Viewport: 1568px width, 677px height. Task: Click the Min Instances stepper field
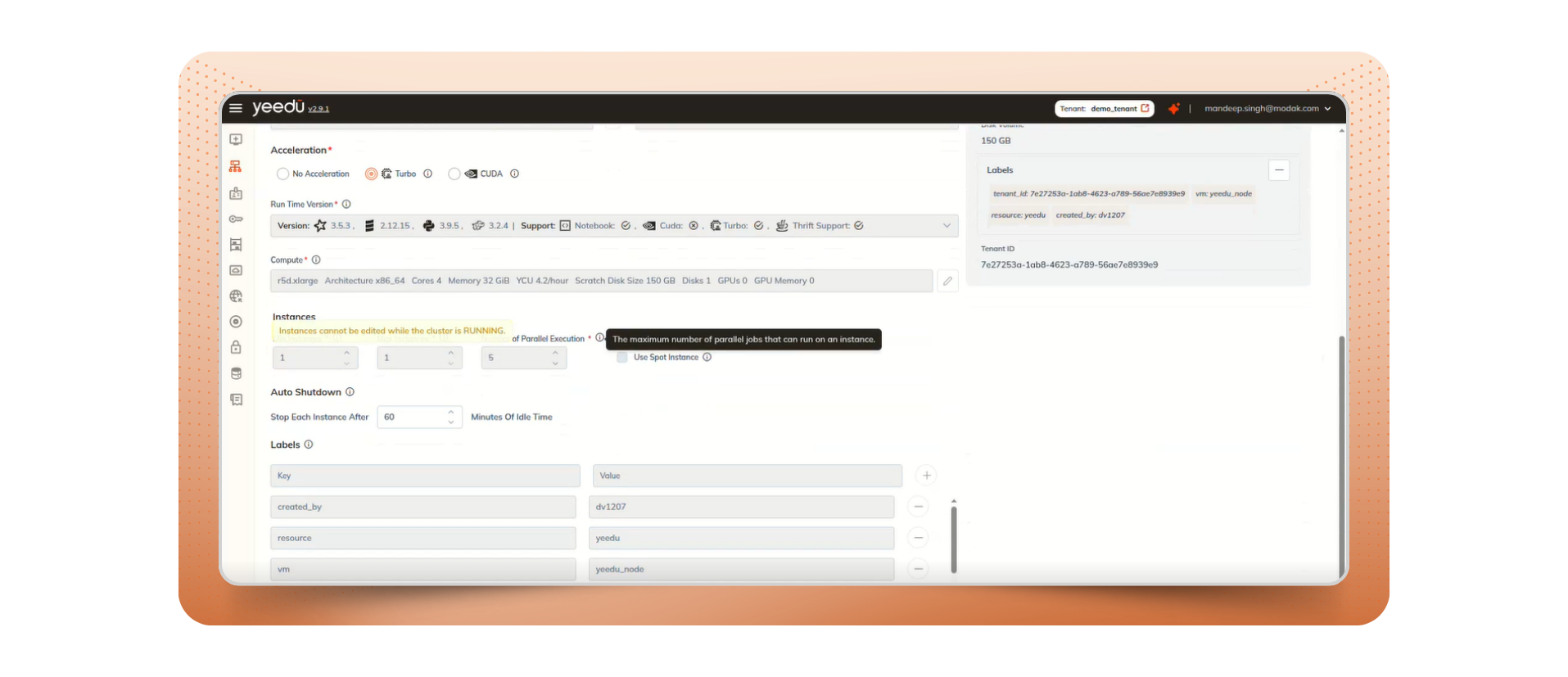point(315,358)
